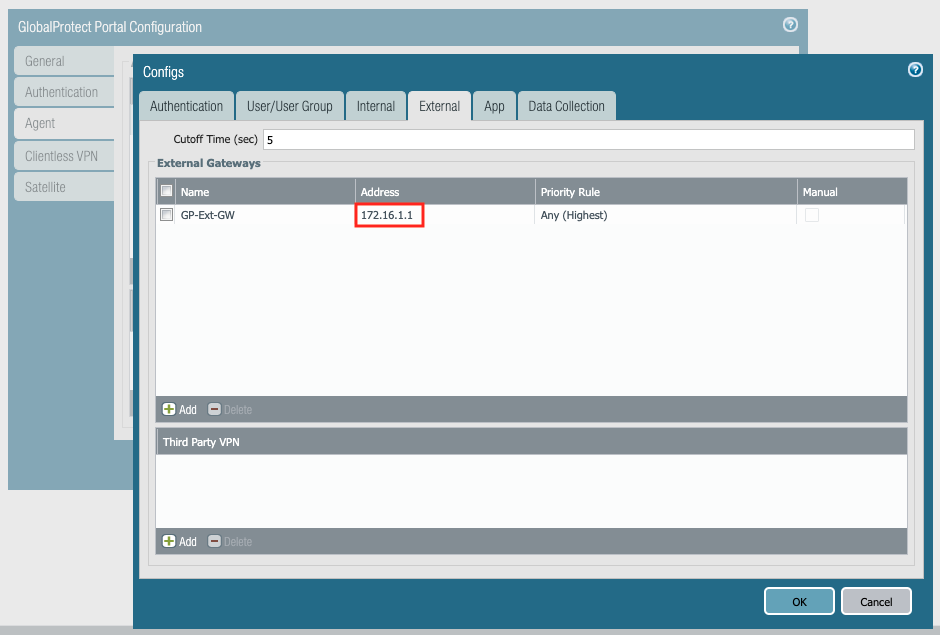
Task: Open Agent tab in Portal Configuration window
Action: 64,124
